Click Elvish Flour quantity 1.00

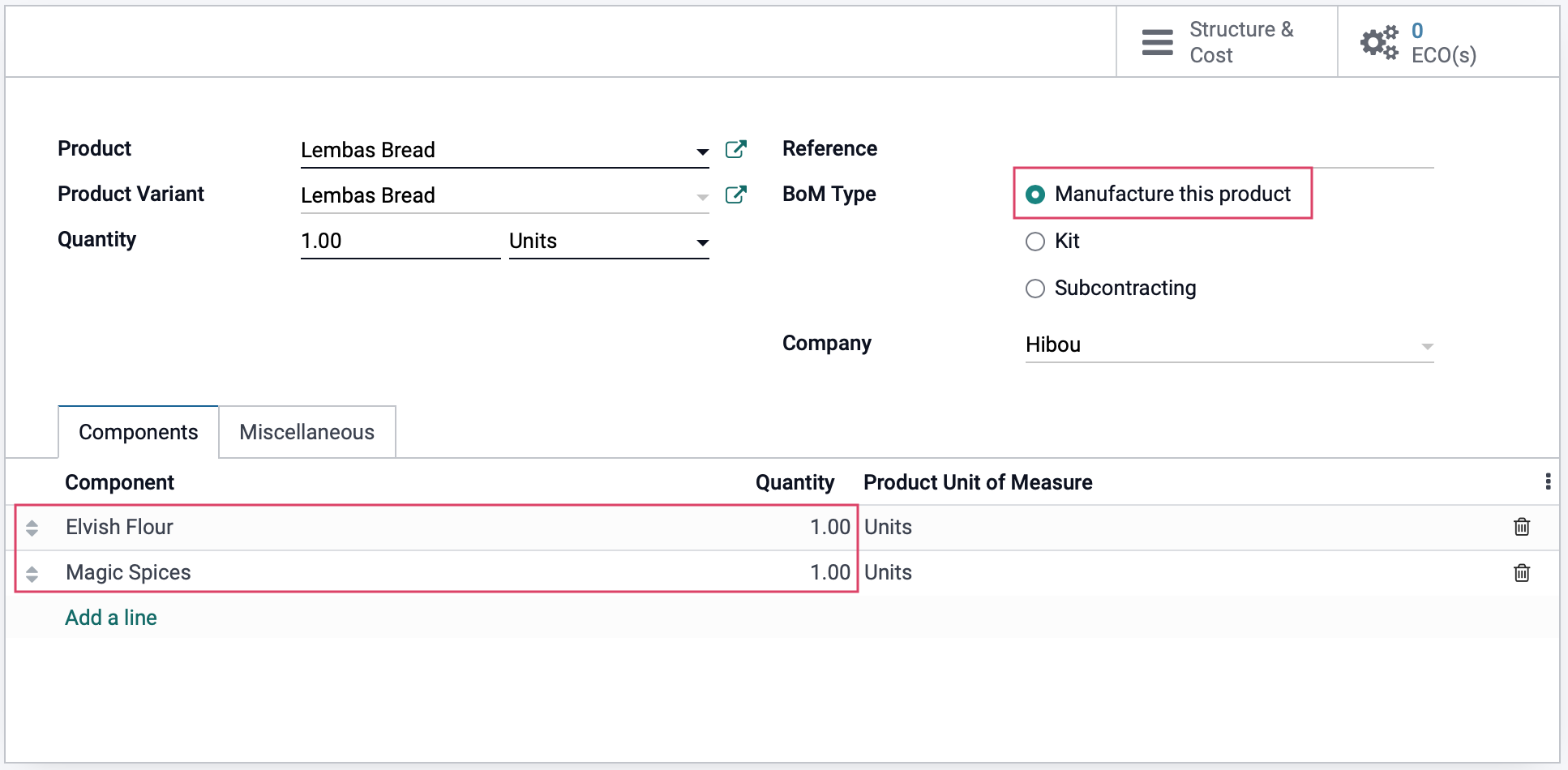pos(830,528)
